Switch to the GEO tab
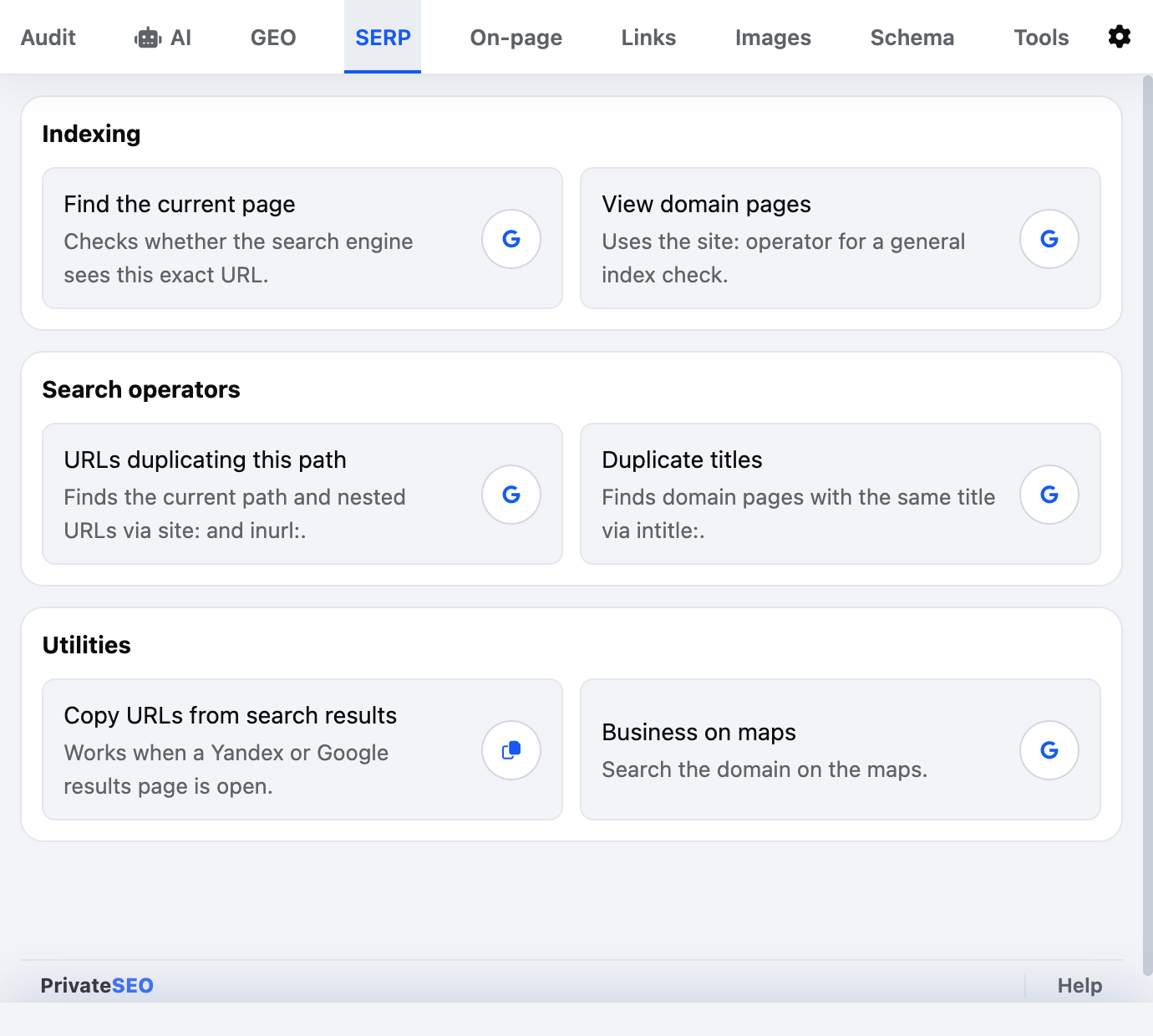The height and width of the screenshot is (1036, 1153). coord(273,38)
